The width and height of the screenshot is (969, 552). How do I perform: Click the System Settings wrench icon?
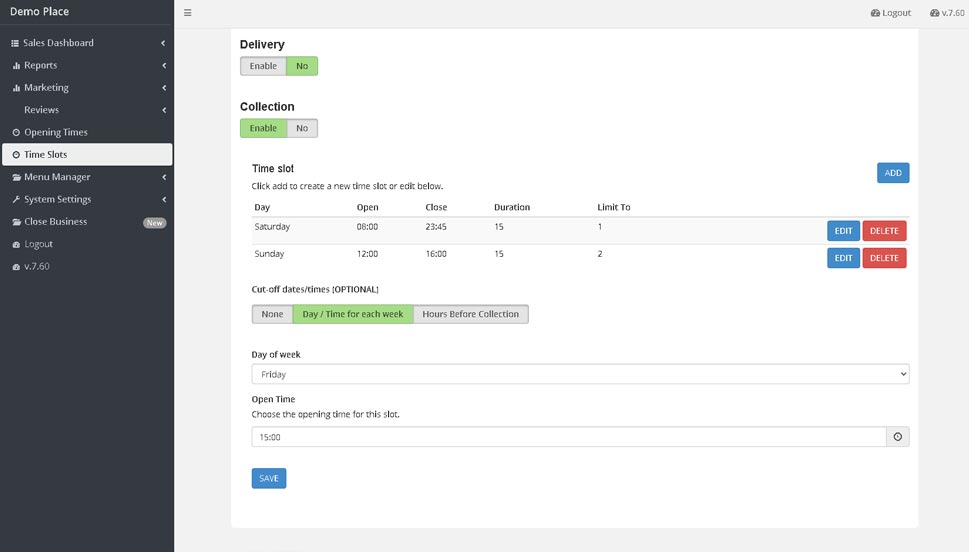pyautogui.click(x=16, y=200)
